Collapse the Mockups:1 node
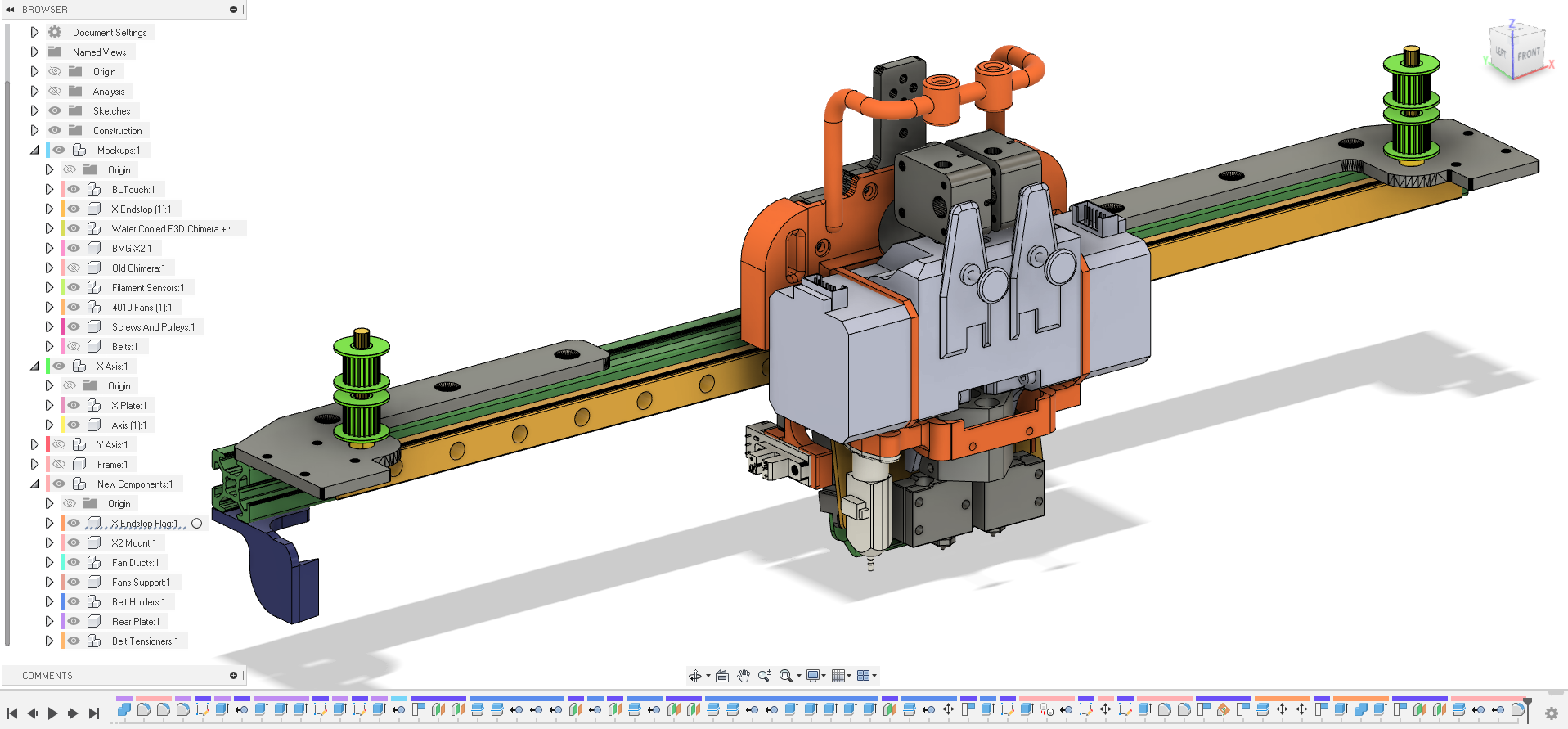This screenshot has height=729, width=1568. tap(34, 150)
